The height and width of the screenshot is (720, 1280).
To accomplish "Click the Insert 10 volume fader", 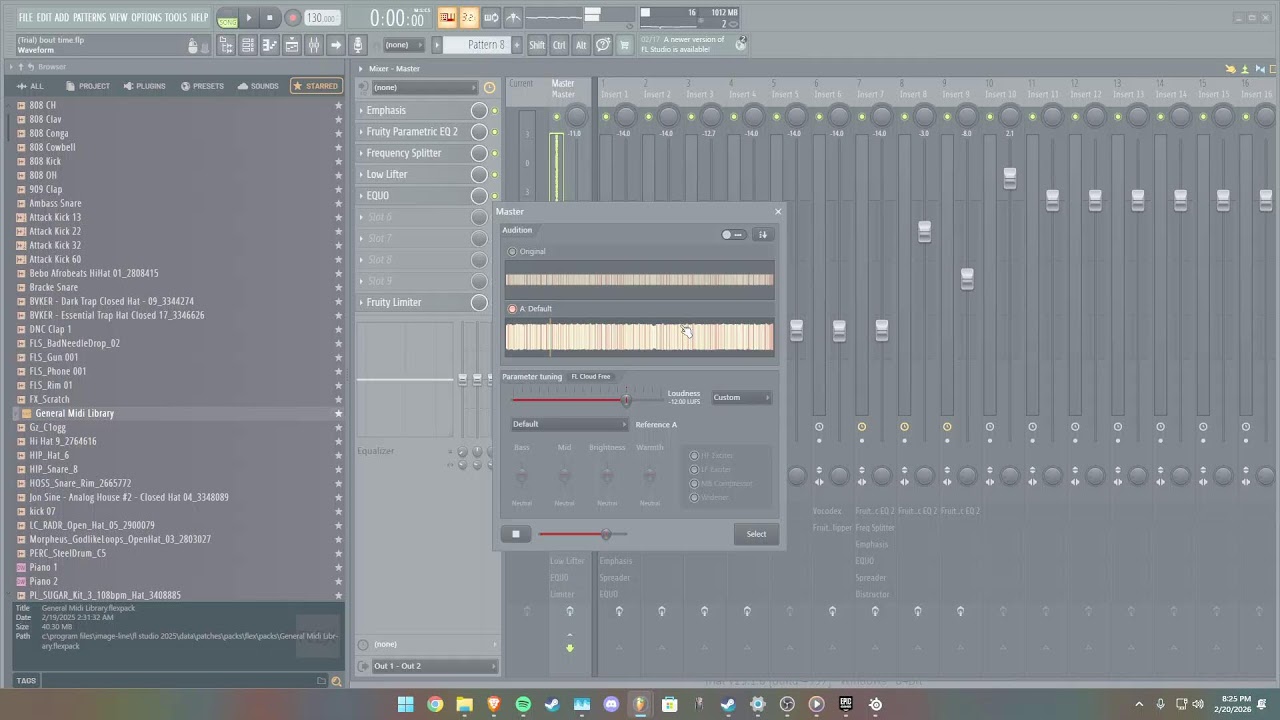I will click(x=1009, y=178).
